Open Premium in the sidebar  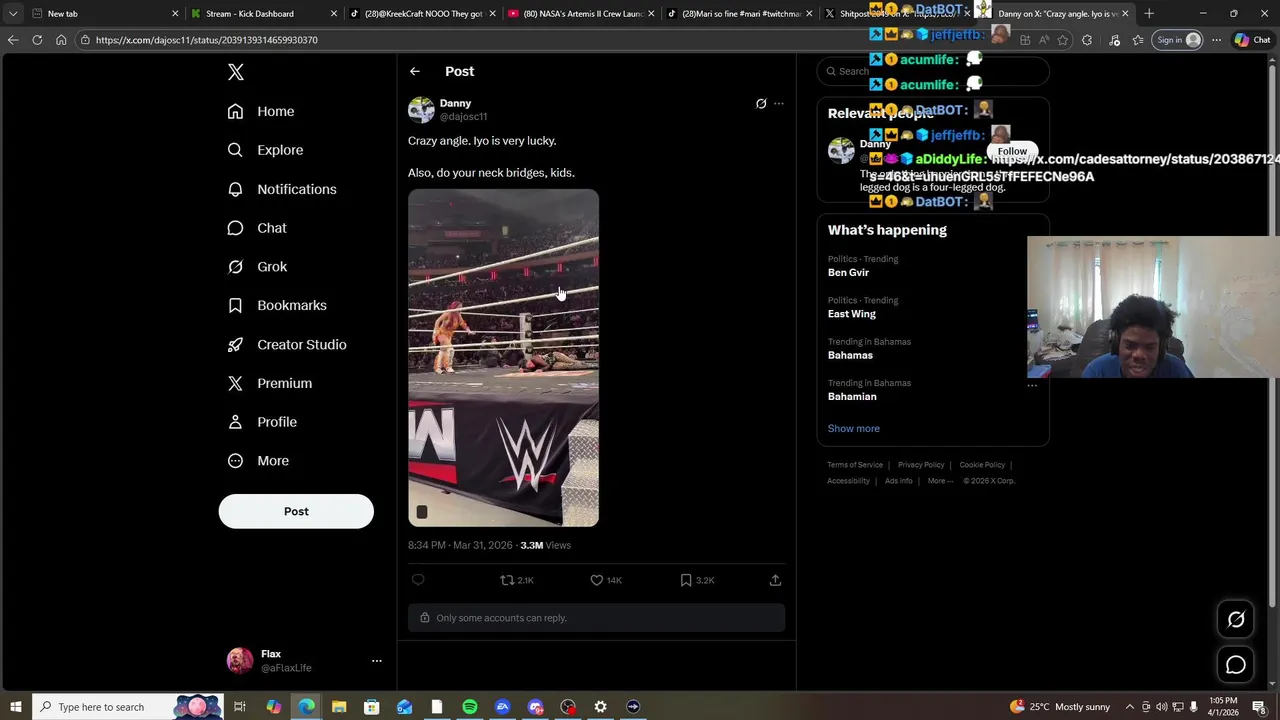(270, 383)
